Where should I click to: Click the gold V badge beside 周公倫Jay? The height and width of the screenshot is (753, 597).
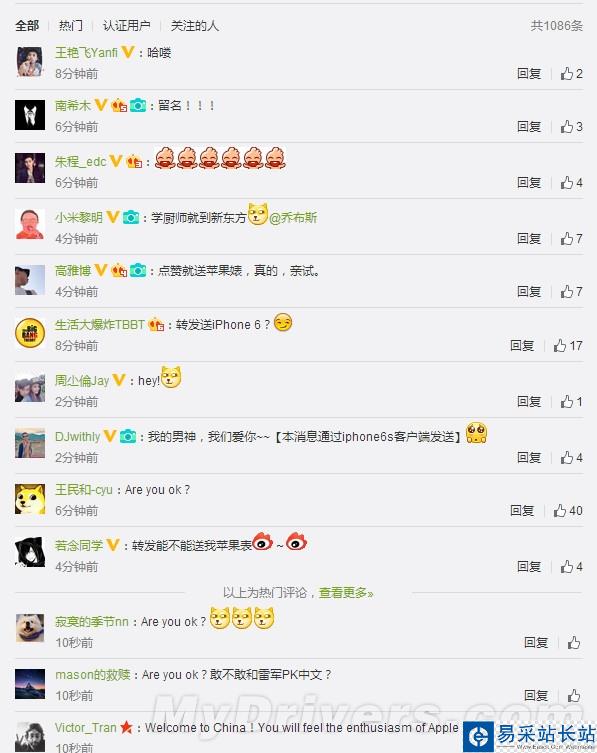(119, 380)
